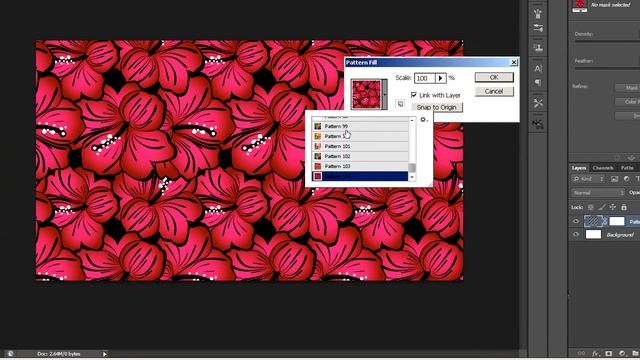The height and width of the screenshot is (360, 640).
Task: Open the collapsed panel icon below Tool Presets
Action: click(x=538, y=124)
